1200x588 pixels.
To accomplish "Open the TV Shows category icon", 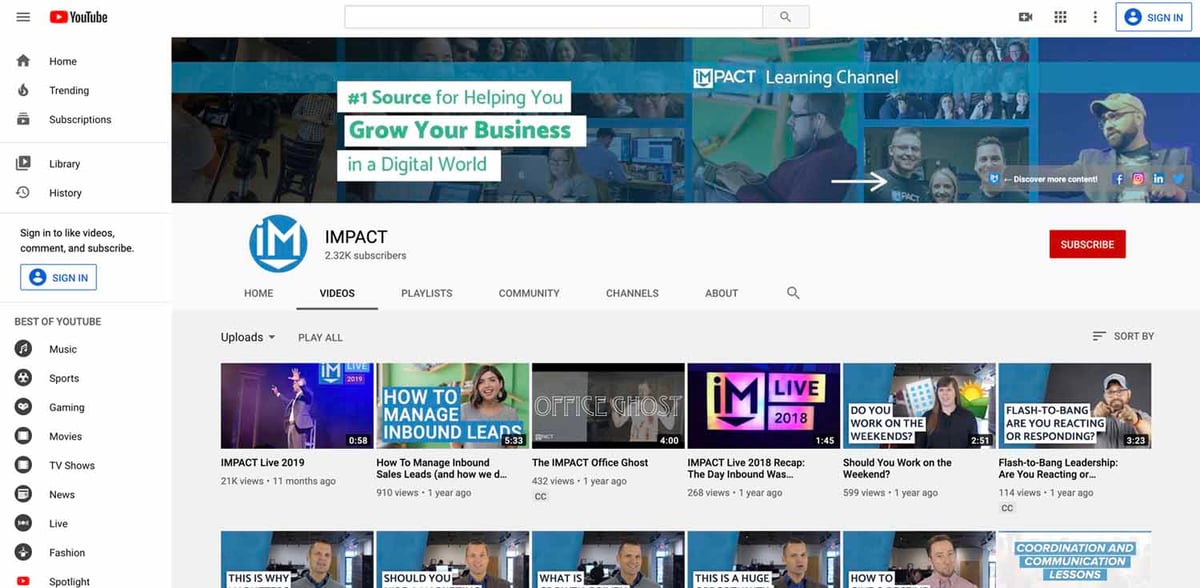I will pos(23,465).
